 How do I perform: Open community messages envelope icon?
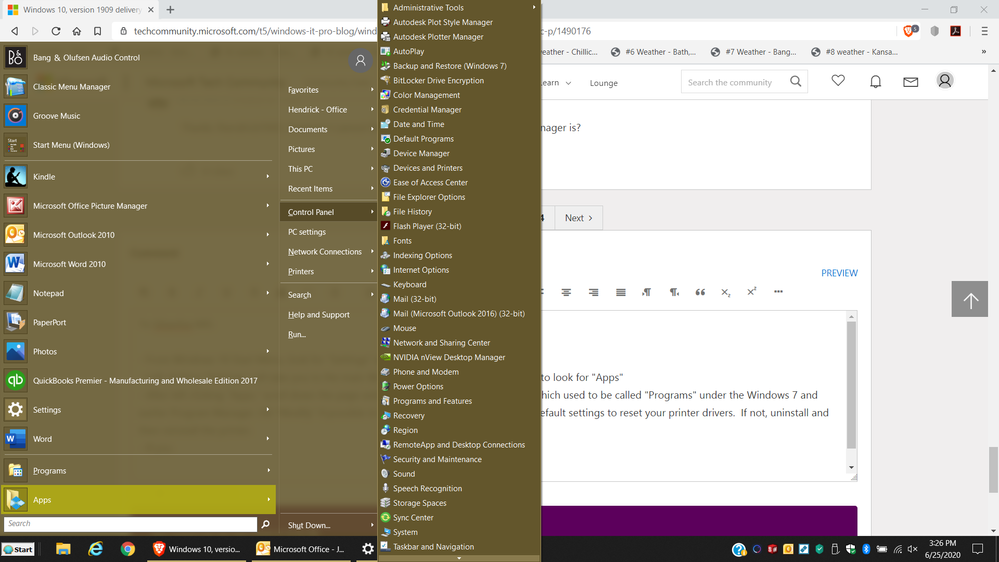click(910, 82)
